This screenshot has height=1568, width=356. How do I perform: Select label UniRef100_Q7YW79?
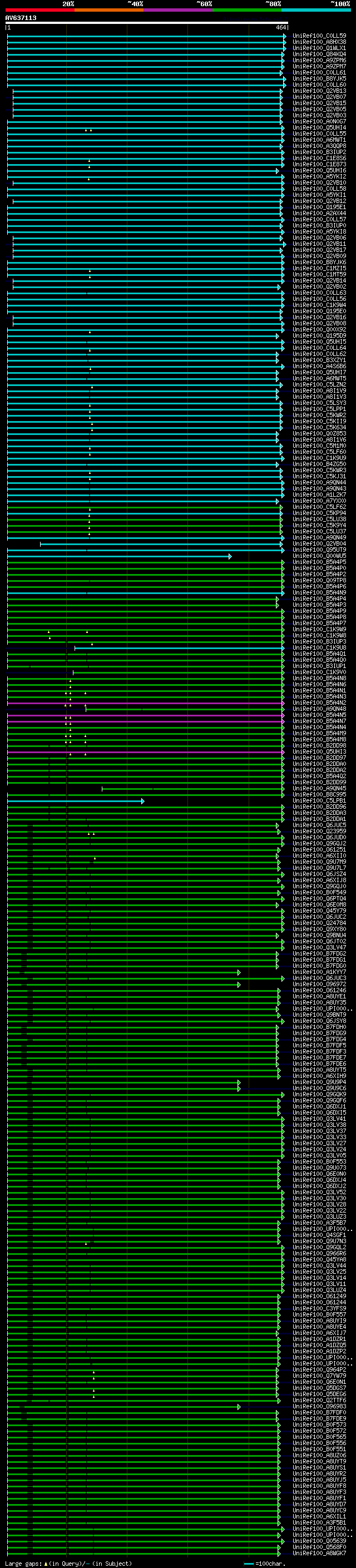[319, 1377]
